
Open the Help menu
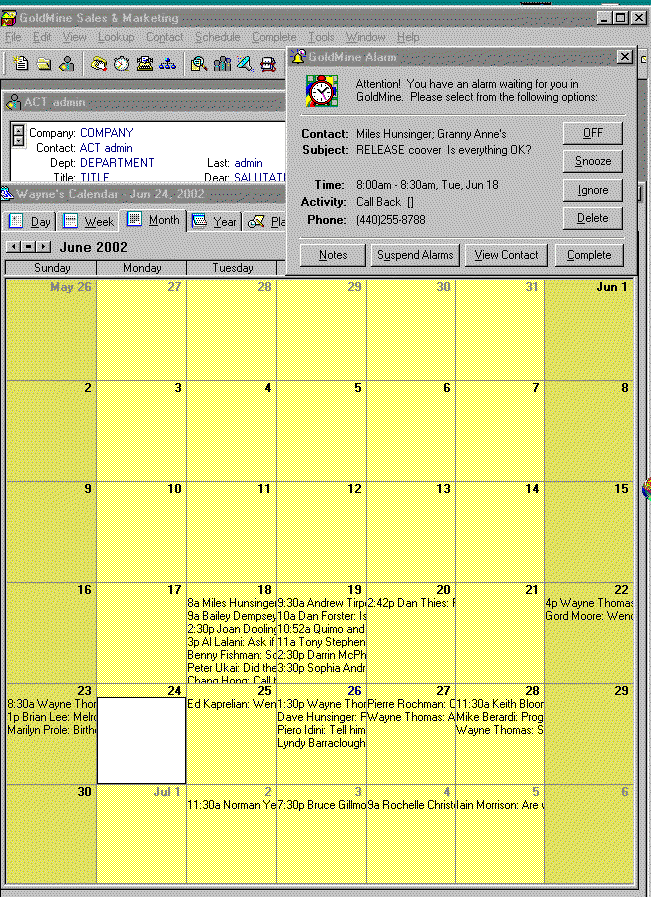[407, 37]
